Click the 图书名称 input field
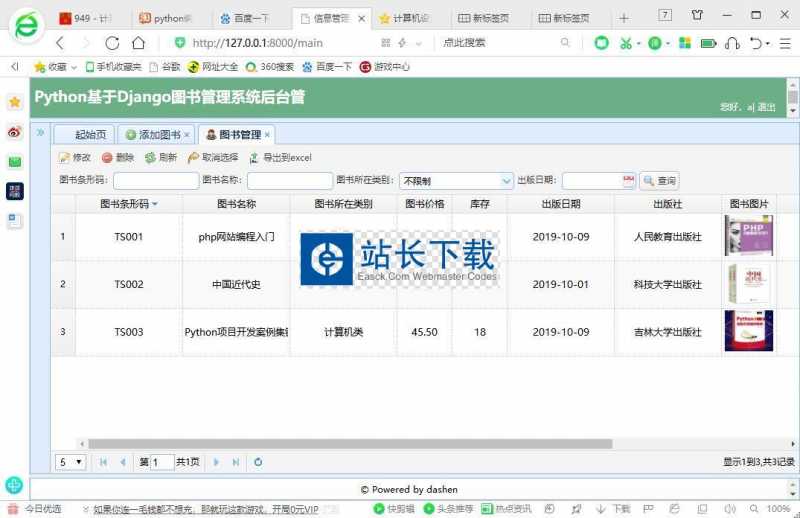 [289, 181]
